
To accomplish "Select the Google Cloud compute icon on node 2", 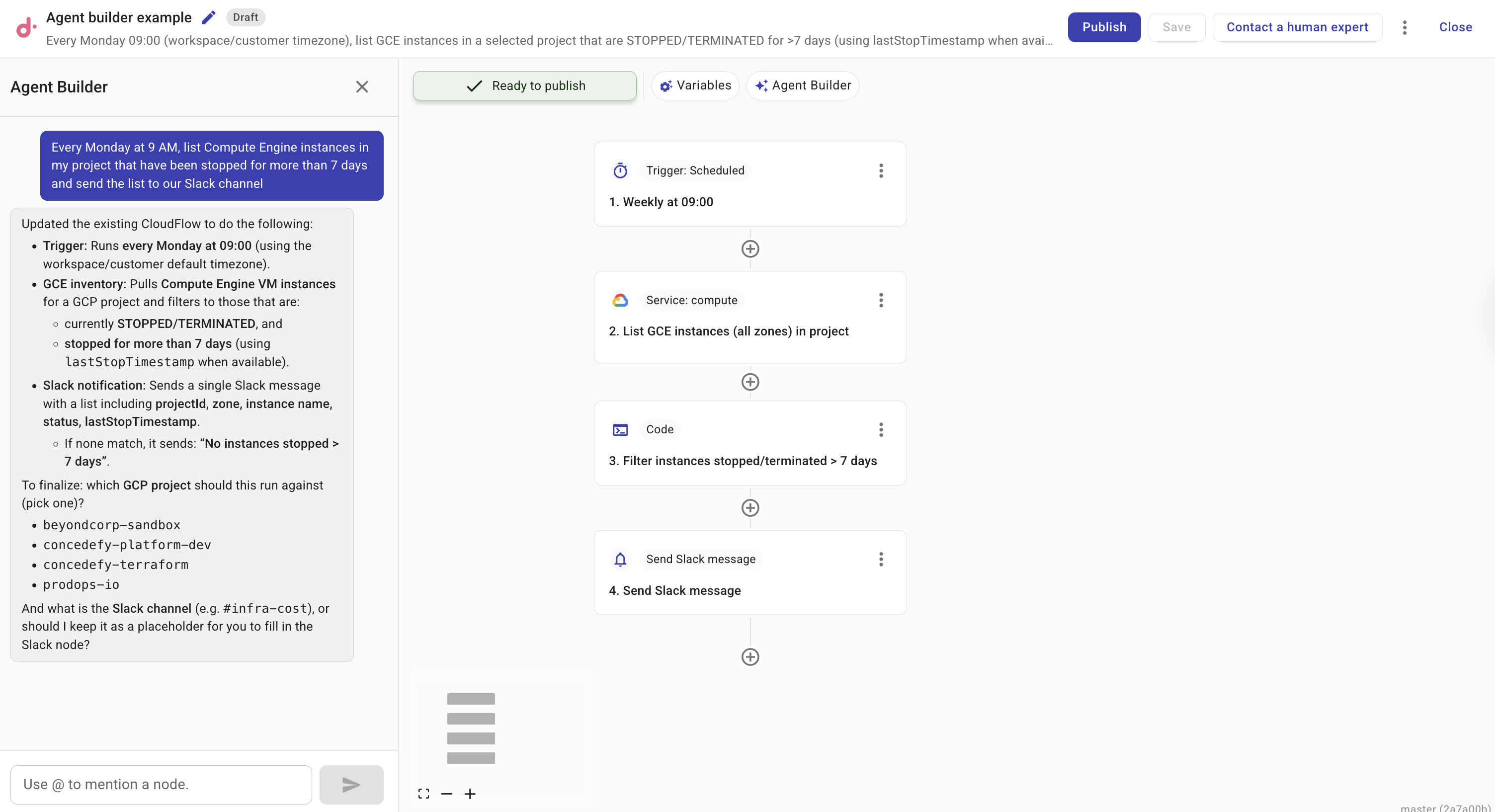I will coord(620,300).
